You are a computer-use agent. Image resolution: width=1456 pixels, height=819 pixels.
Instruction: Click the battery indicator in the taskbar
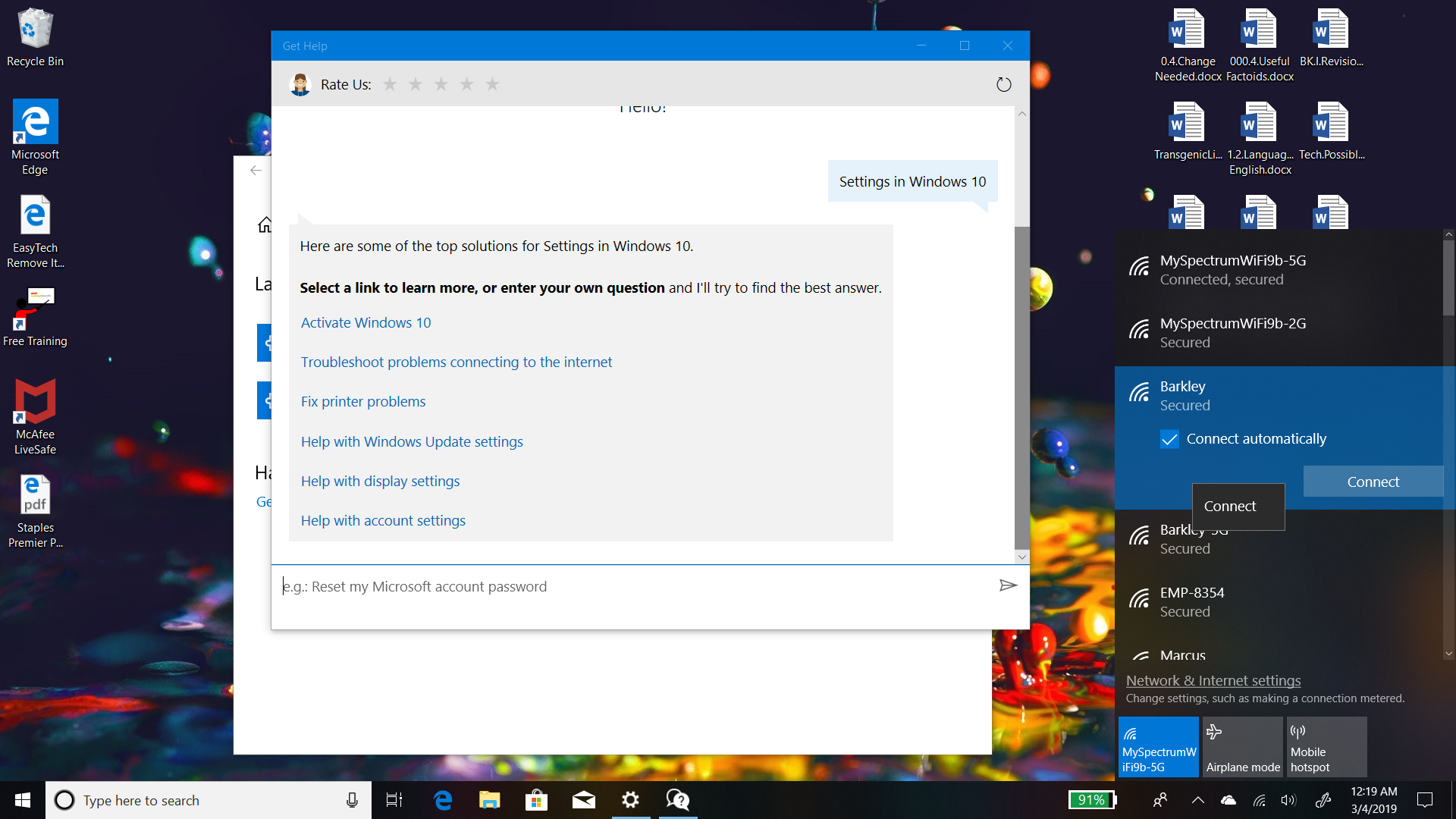[x=1092, y=799]
